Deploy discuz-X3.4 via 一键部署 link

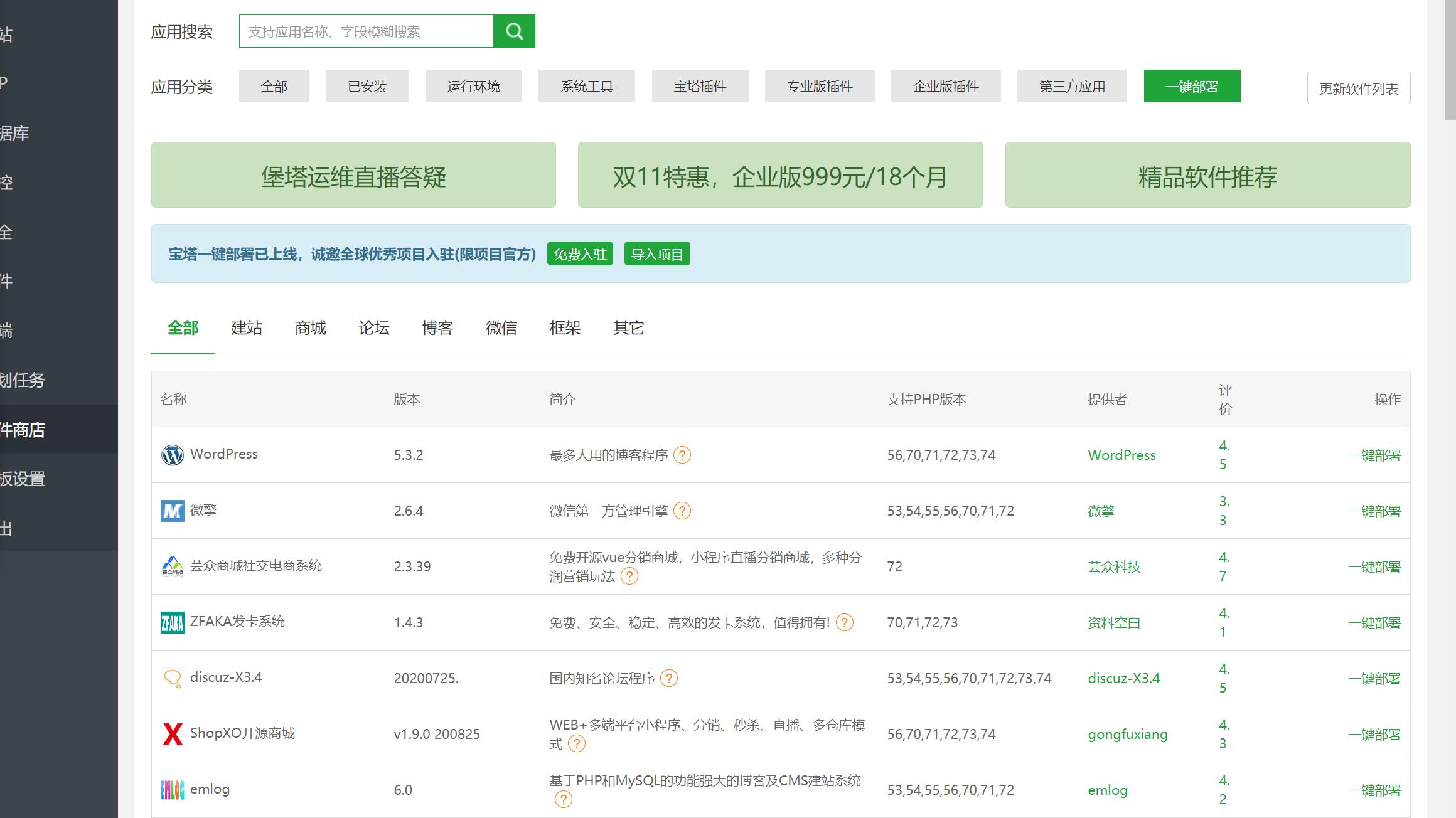[1374, 679]
